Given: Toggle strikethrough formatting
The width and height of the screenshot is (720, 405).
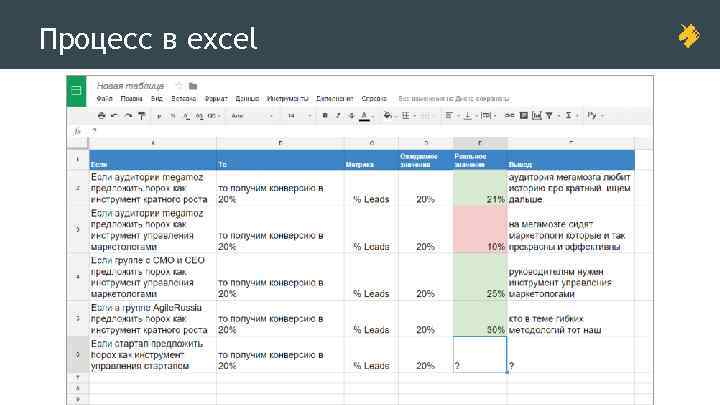Looking at the screenshot, I should (352, 116).
